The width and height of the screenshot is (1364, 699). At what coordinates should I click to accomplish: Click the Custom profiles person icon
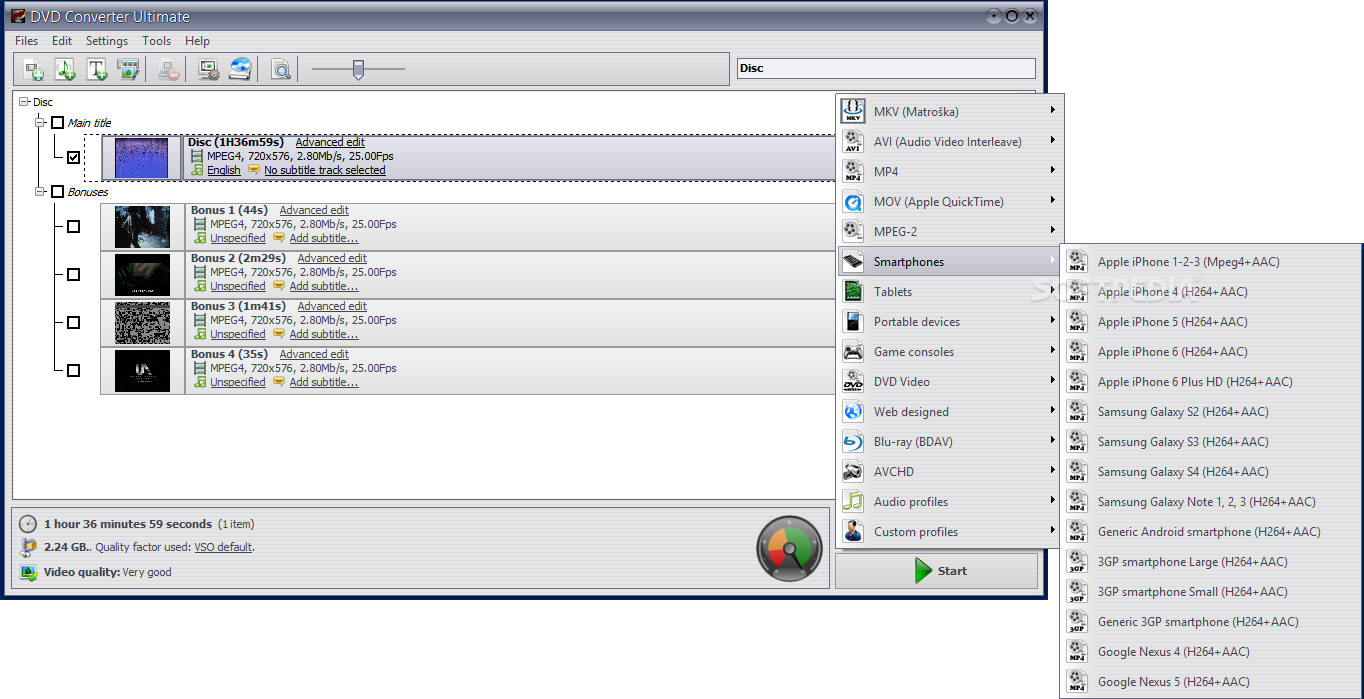[853, 531]
